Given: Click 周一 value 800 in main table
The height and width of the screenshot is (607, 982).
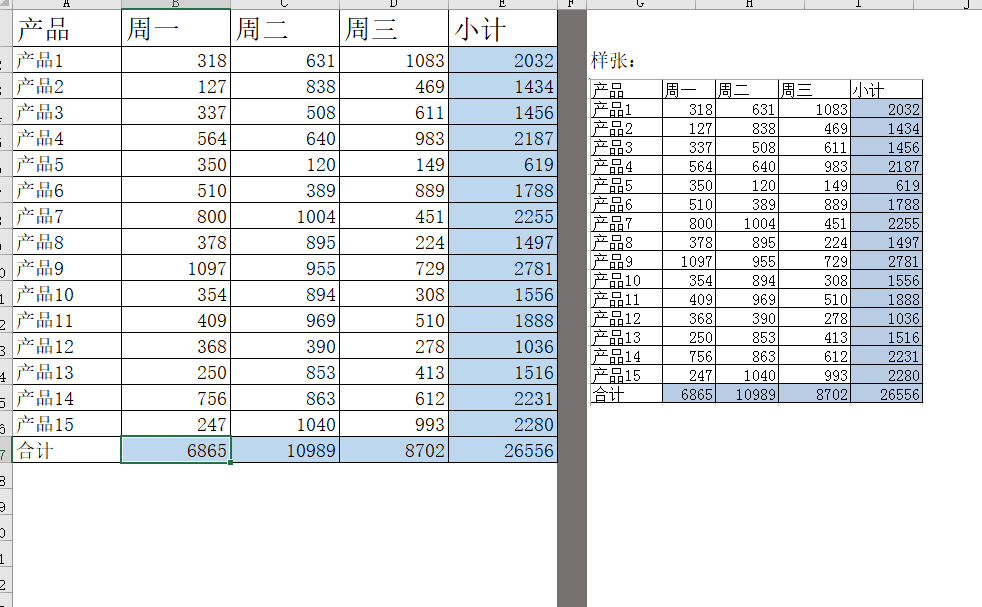Looking at the screenshot, I should pyautogui.click(x=176, y=216).
